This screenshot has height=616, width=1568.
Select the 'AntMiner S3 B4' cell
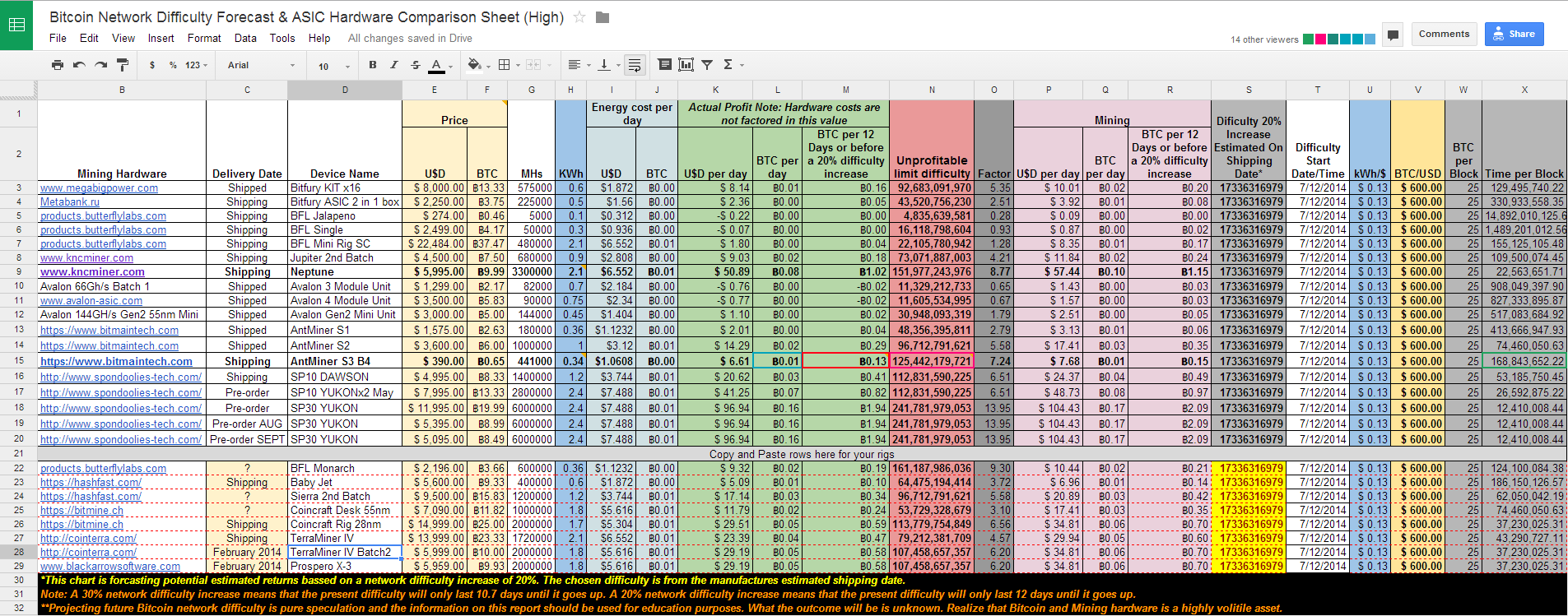click(x=345, y=361)
